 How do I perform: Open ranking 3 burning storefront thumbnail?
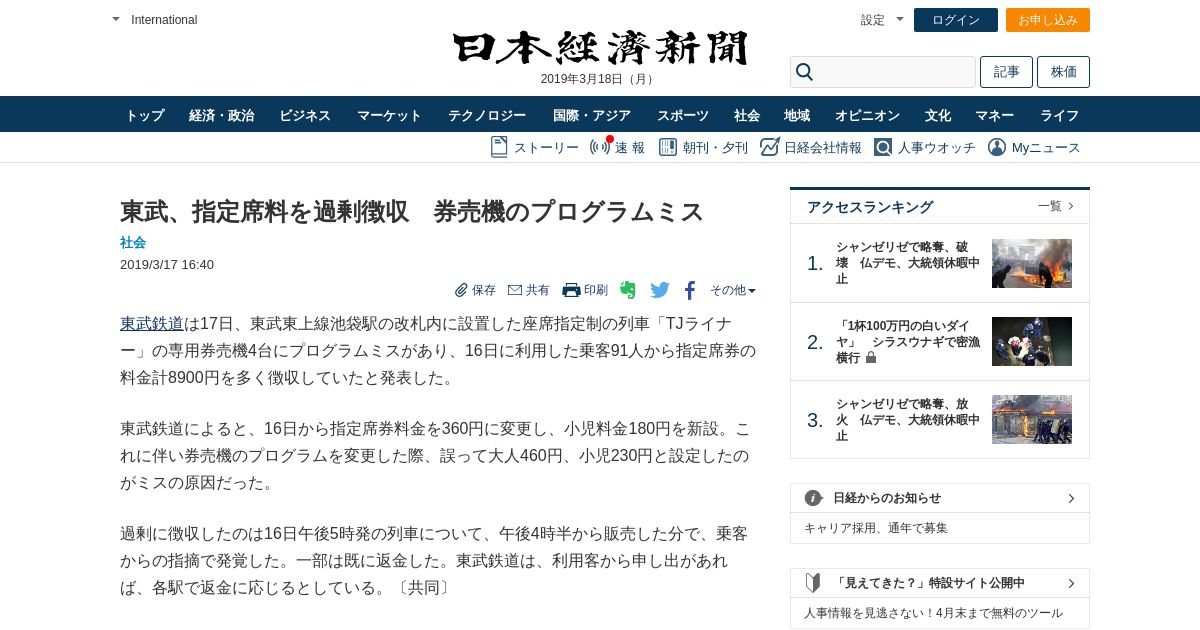click(1032, 420)
